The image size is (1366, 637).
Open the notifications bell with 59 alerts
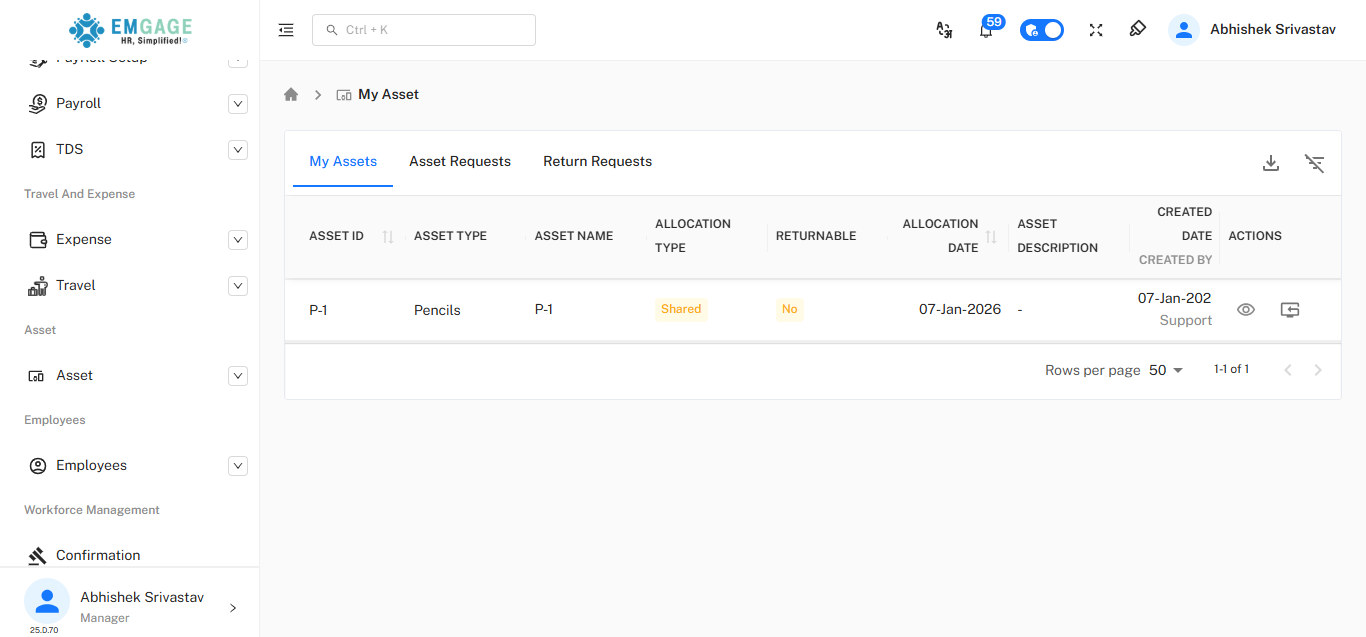tap(986, 30)
